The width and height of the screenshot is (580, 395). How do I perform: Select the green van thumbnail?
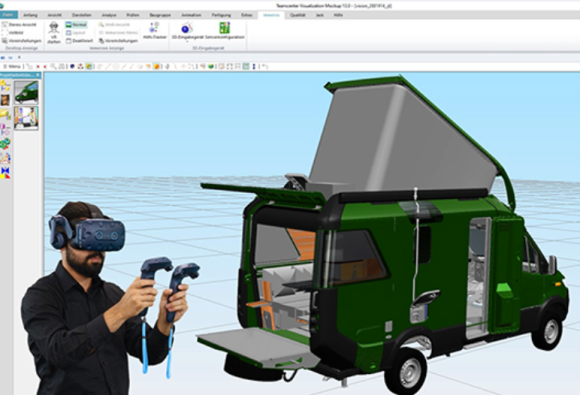pyautogui.click(x=26, y=92)
